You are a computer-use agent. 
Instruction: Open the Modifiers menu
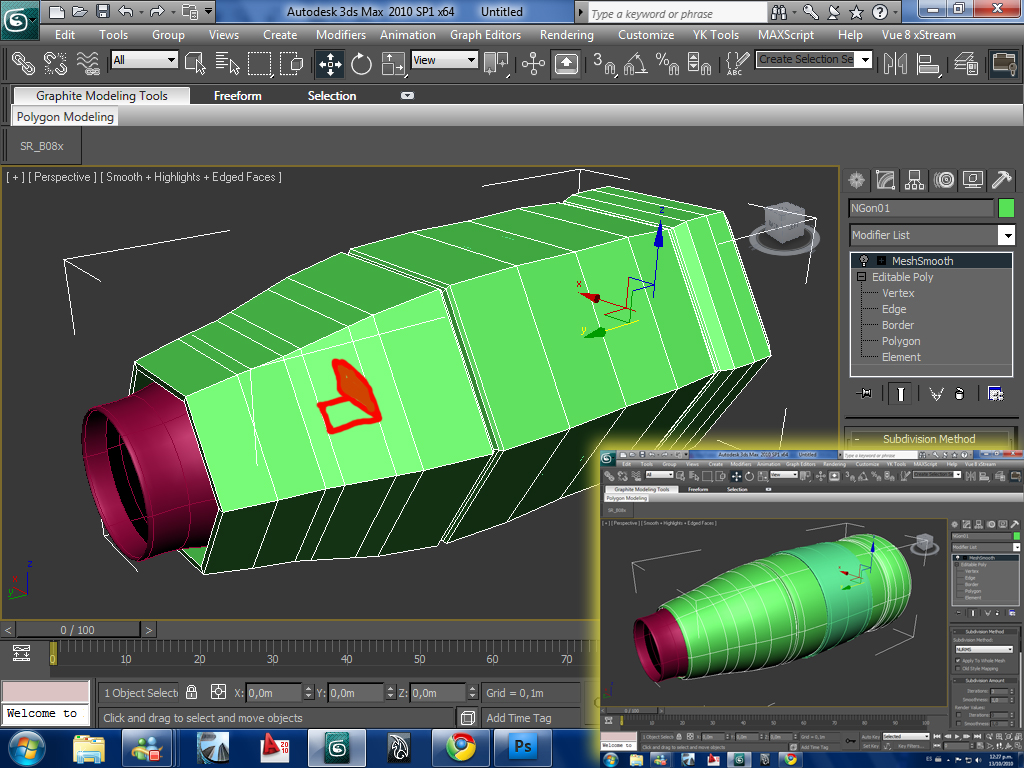(341, 35)
